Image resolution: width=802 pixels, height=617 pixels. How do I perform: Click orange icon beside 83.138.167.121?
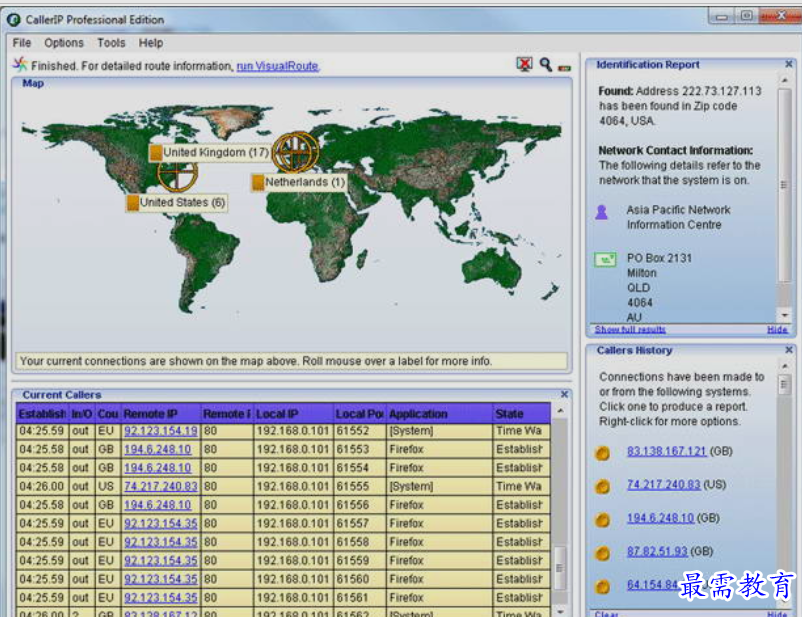coord(603,453)
